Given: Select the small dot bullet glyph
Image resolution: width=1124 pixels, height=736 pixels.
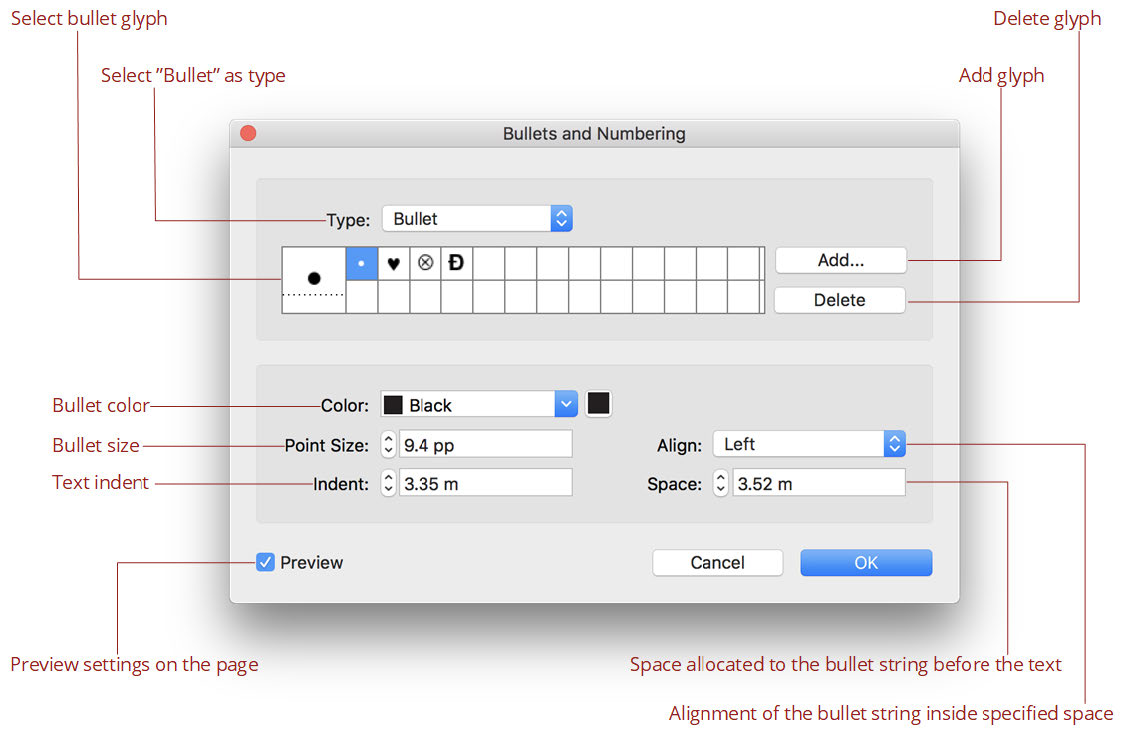Looking at the screenshot, I should click(361, 264).
